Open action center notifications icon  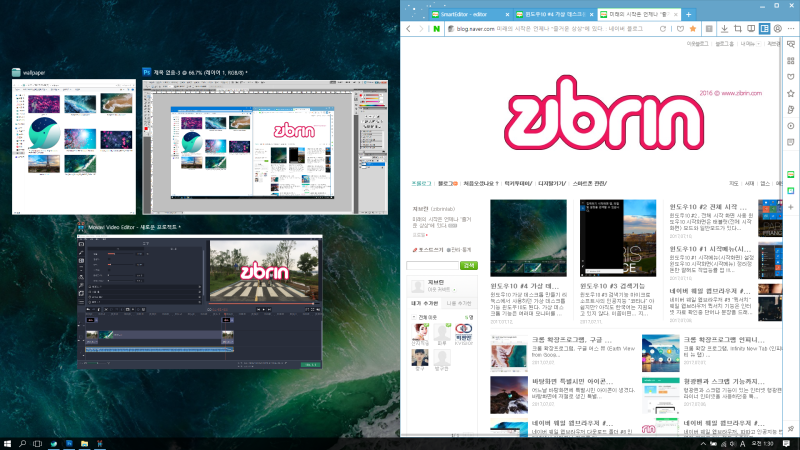click(x=787, y=444)
